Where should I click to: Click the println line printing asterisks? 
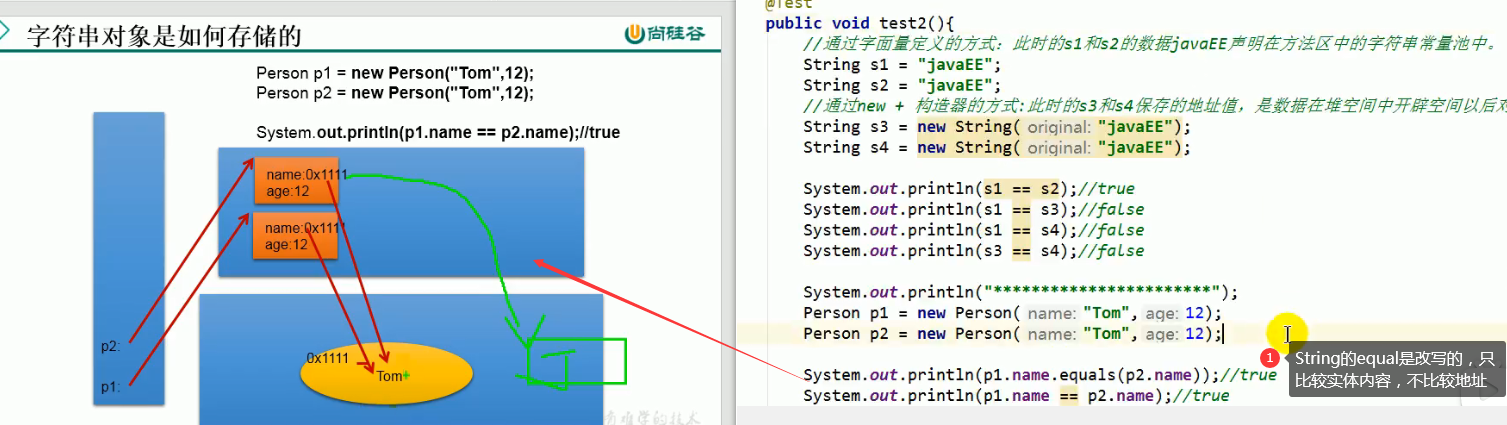pos(1021,292)
